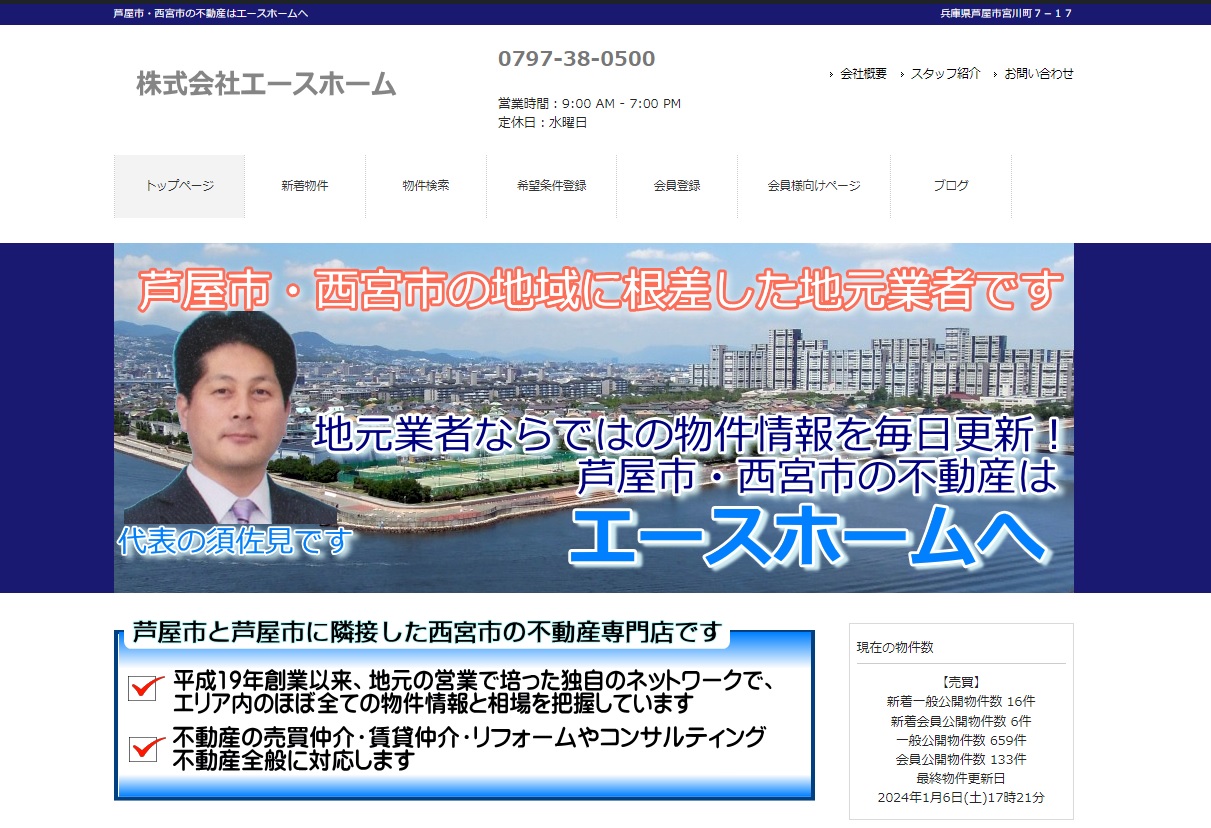Click the 【売買】 label

pos(961,682)
